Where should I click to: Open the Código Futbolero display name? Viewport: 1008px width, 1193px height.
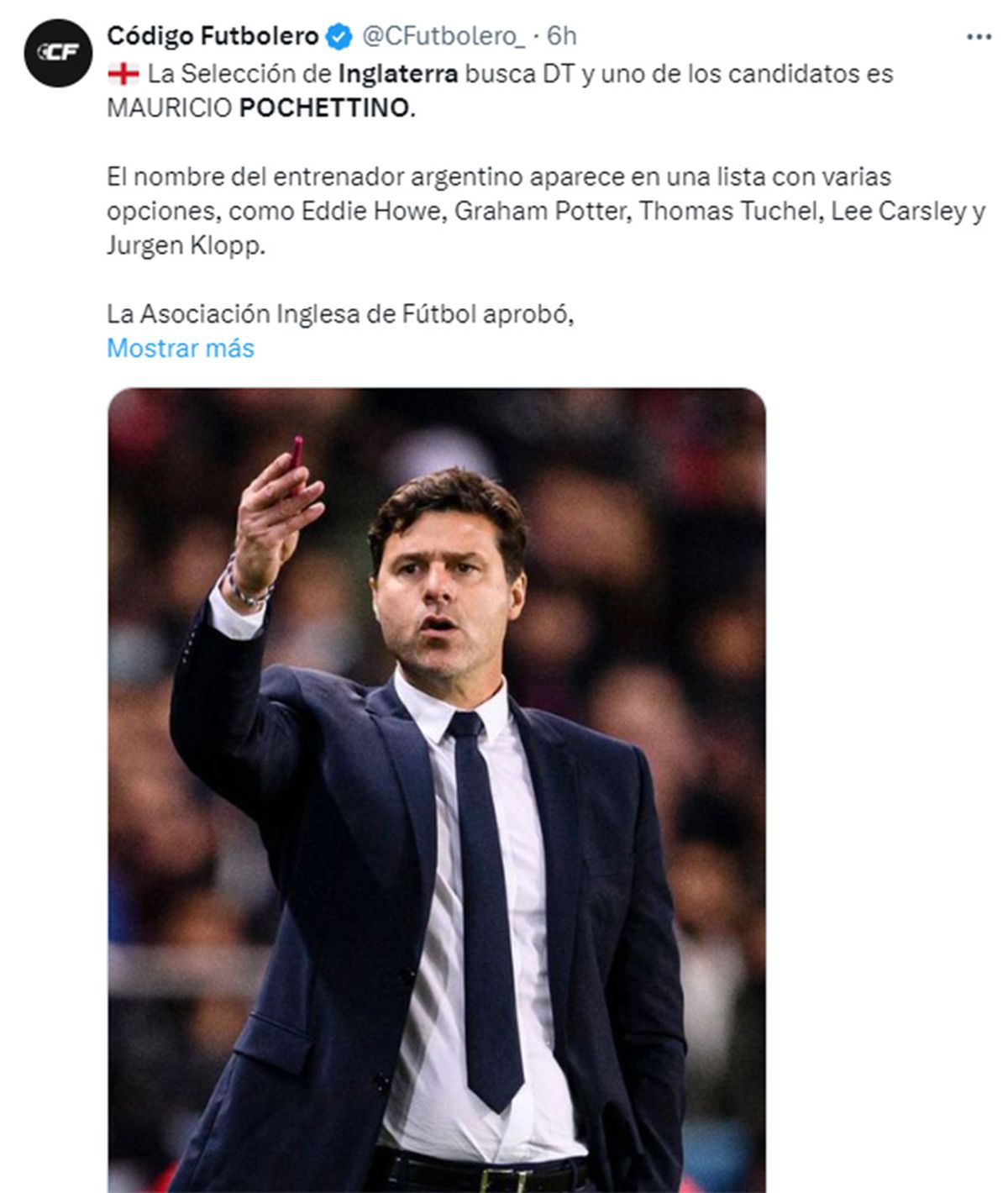coord(213,36)
